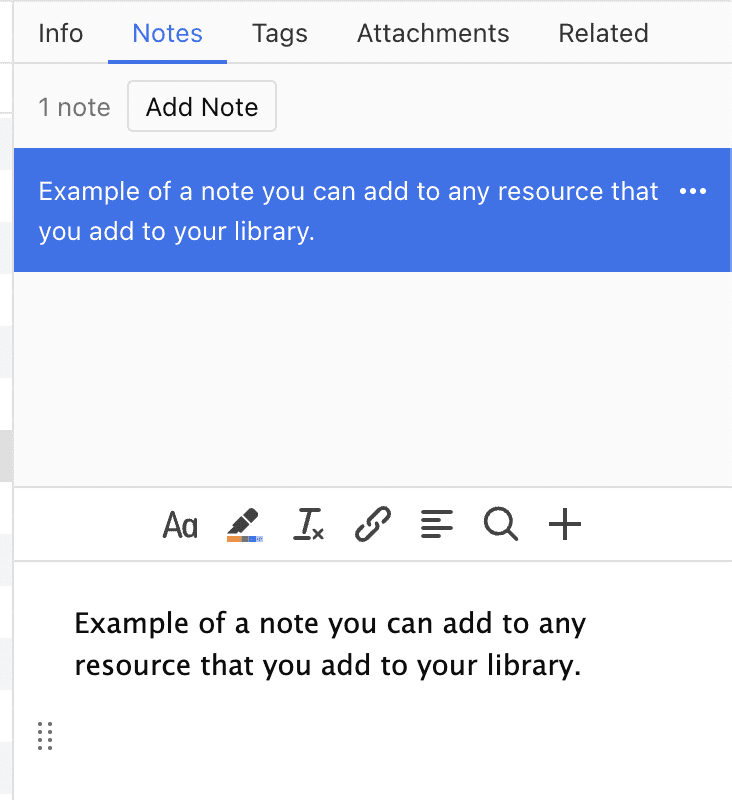Select the highlight color marker tool

(x=245, y=524)
